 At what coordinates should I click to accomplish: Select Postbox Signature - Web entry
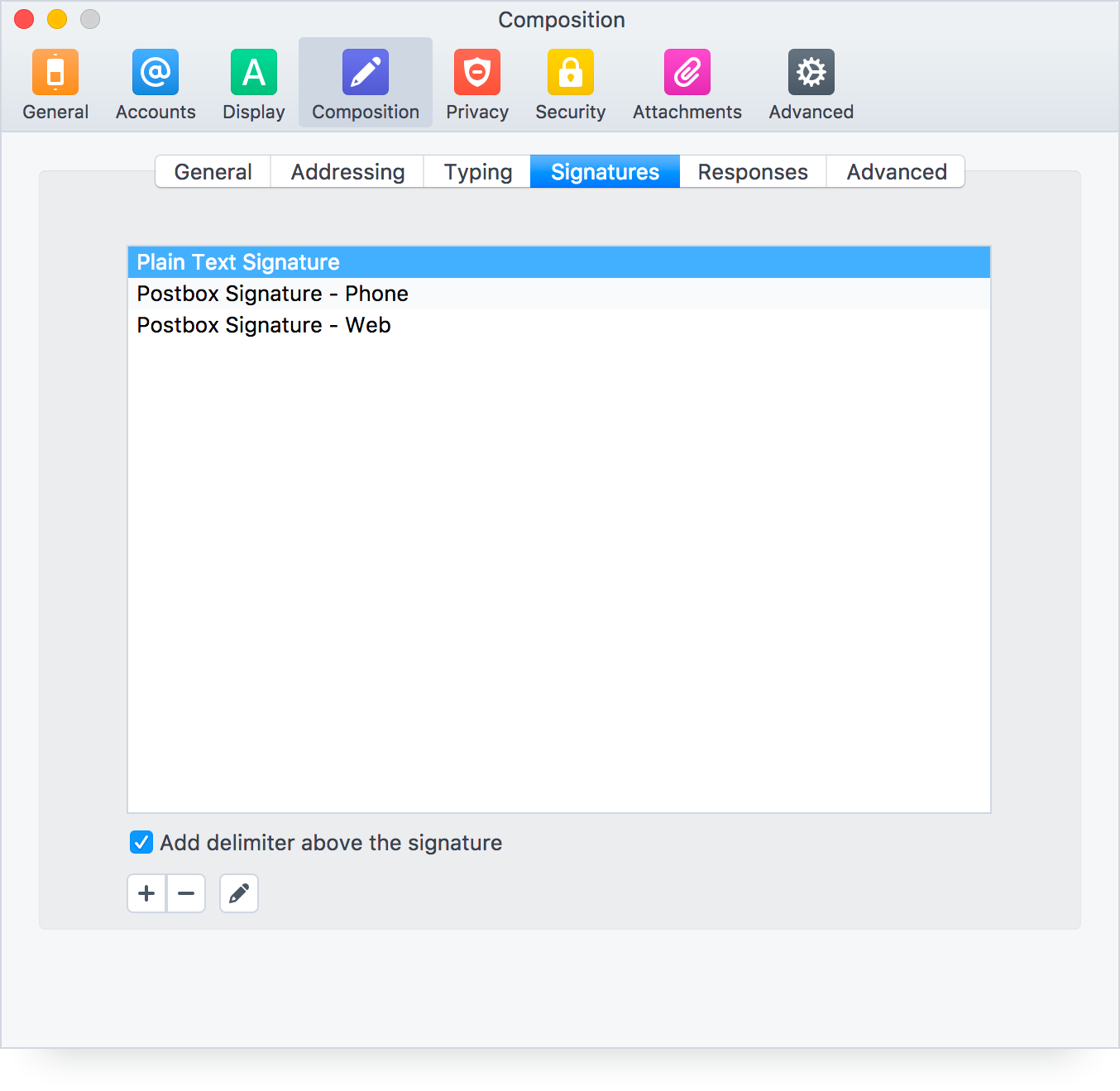263,325
